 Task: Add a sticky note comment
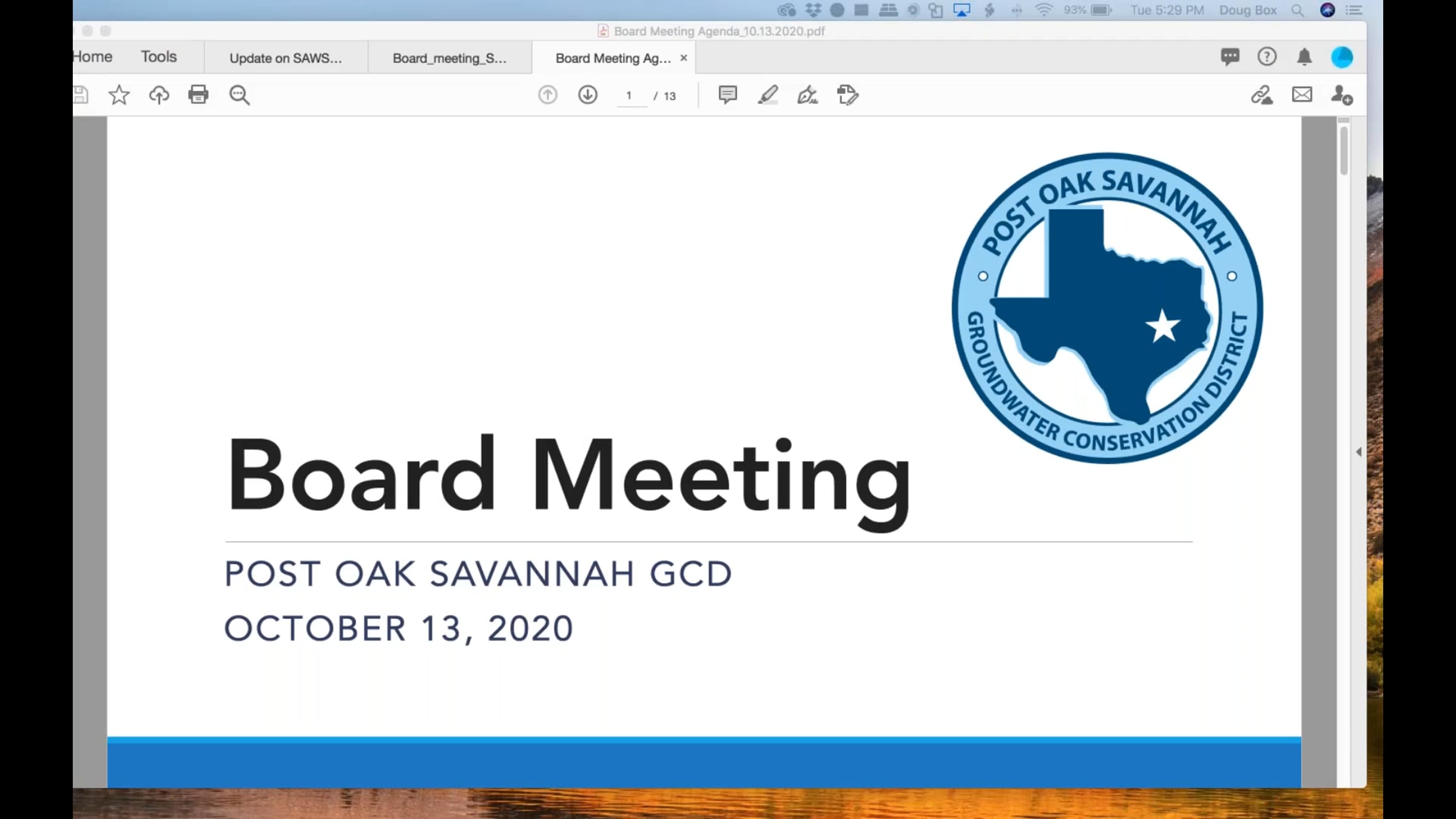[727, 95]
